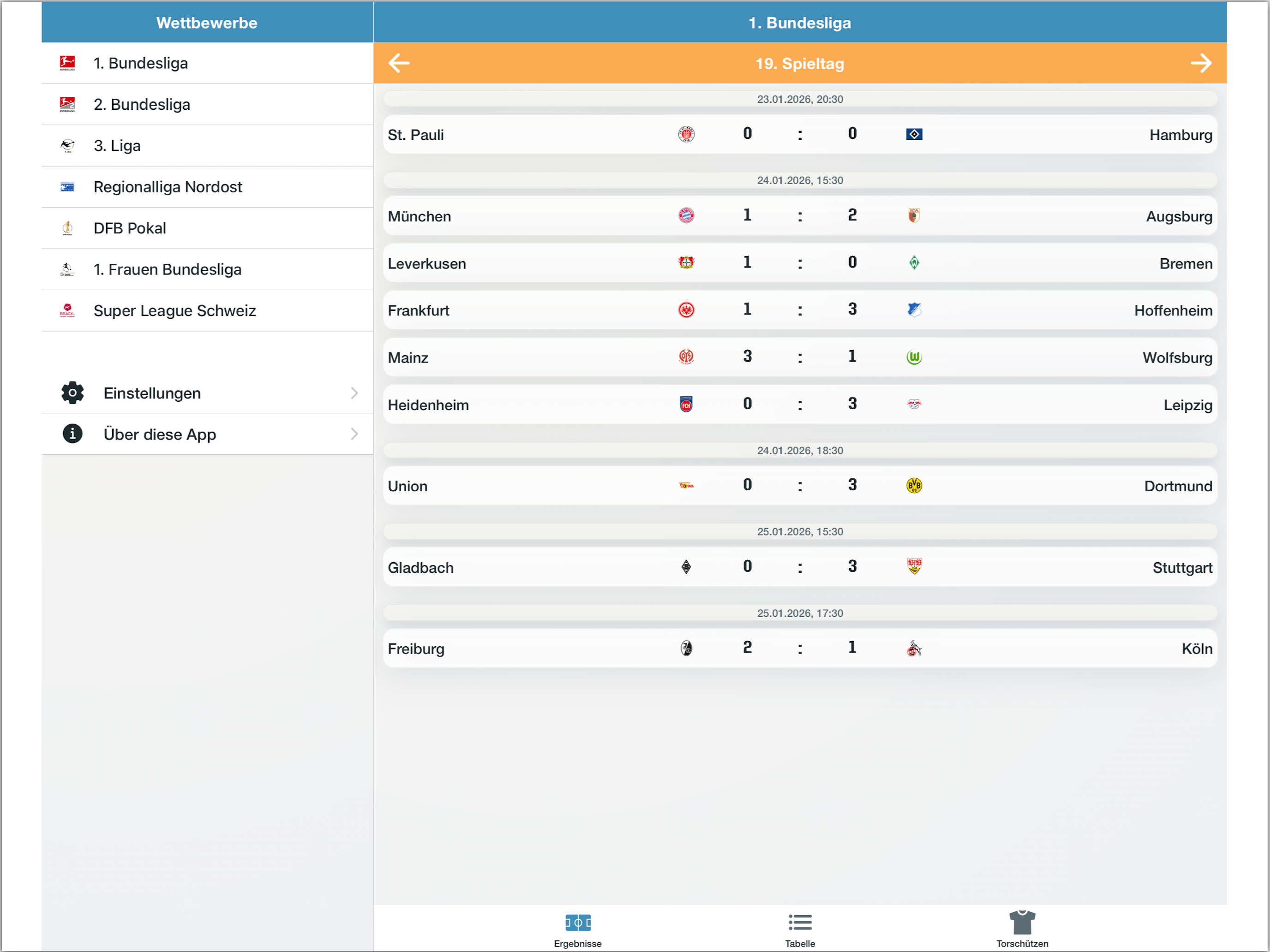Click the Dortmund team name
The image size is (1270, 952).
coord(1178,486)
